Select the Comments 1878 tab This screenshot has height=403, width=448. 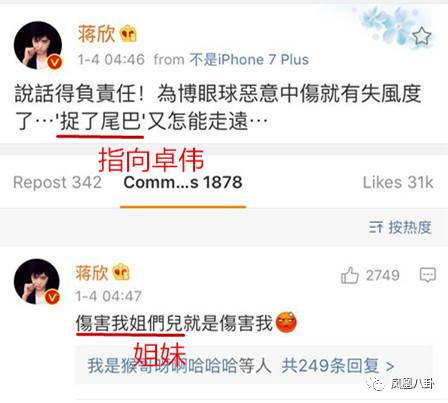click(x=183, y=183)
